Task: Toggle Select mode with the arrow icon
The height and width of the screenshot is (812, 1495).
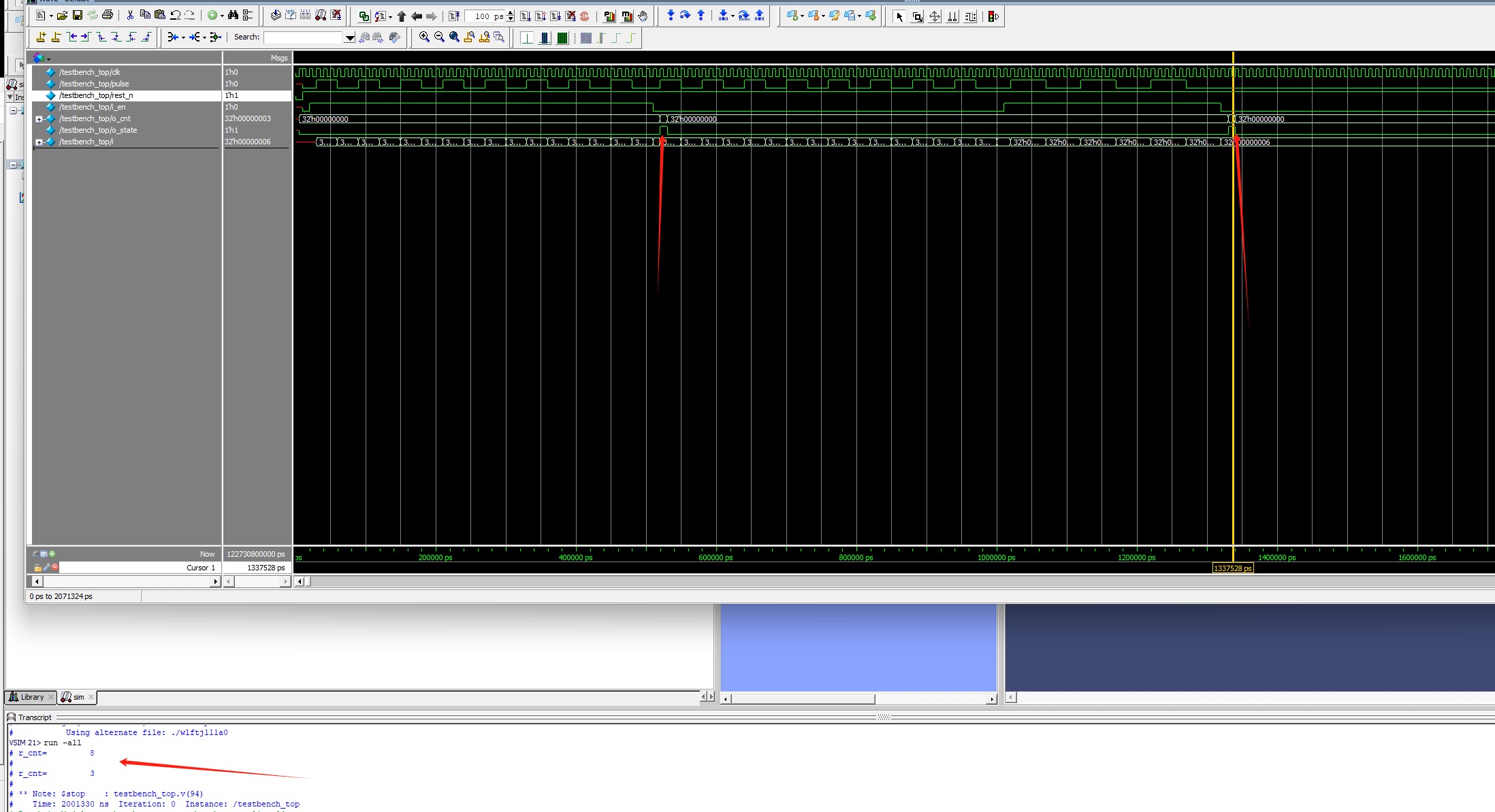Action: click(x=899, y=16)
